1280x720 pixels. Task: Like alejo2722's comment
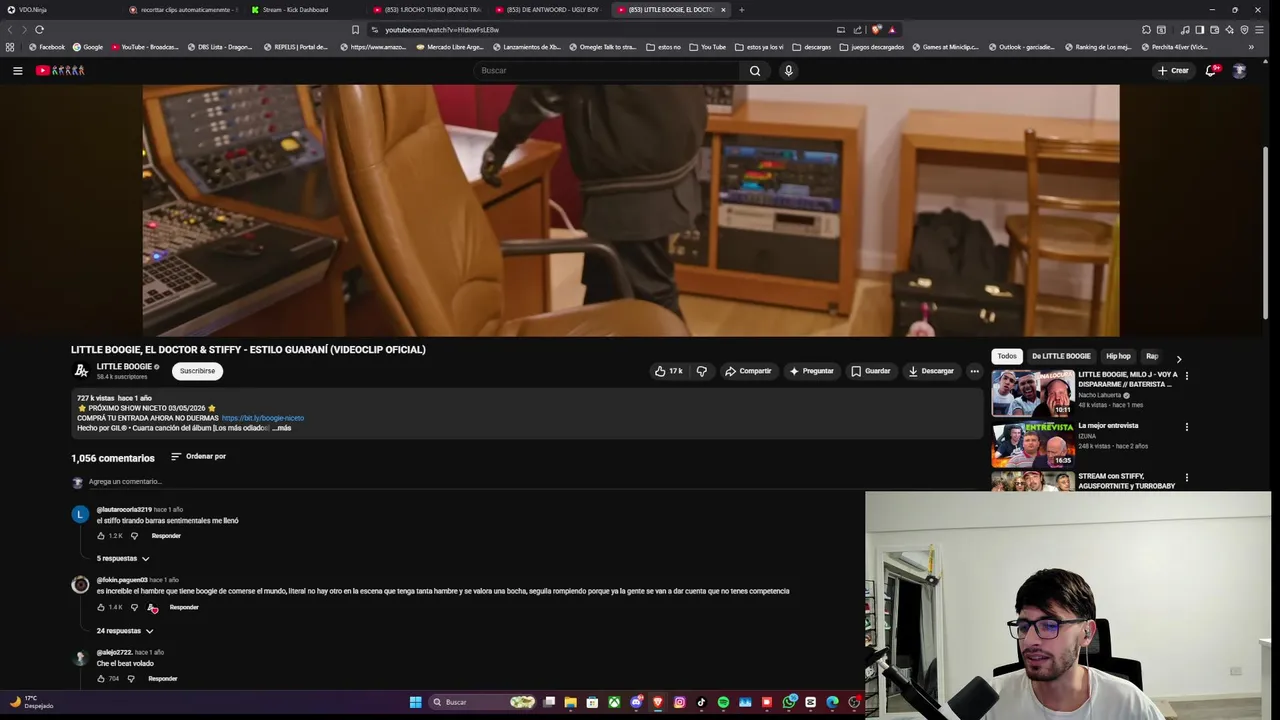[x=101, y=679]
